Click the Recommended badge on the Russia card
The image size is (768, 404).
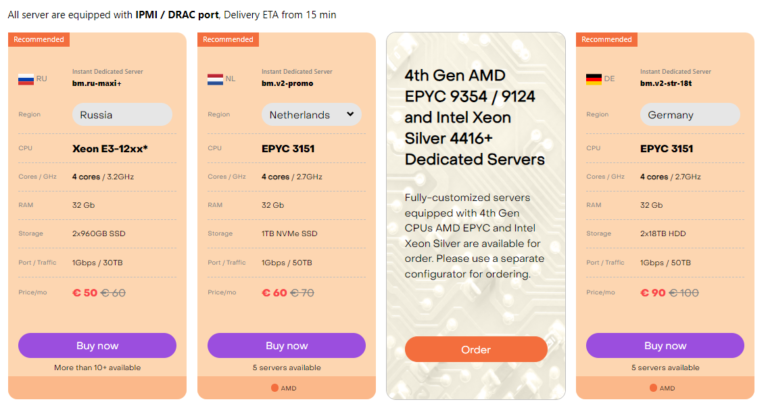pyautogui.click(x=39, y=40)
